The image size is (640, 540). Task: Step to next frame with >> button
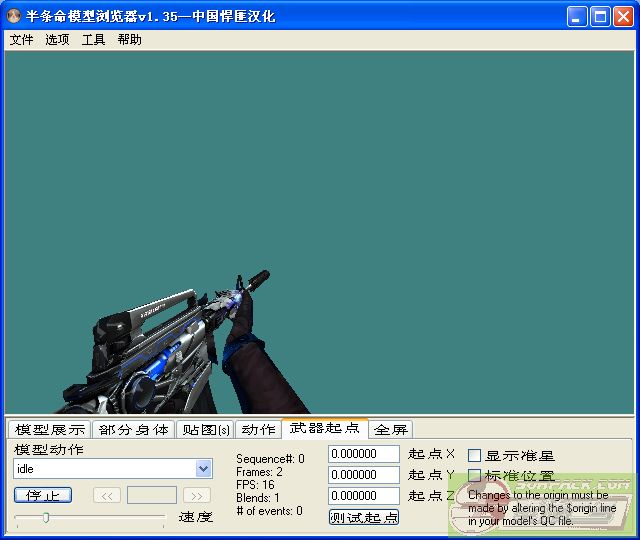[x=197, y=496]
